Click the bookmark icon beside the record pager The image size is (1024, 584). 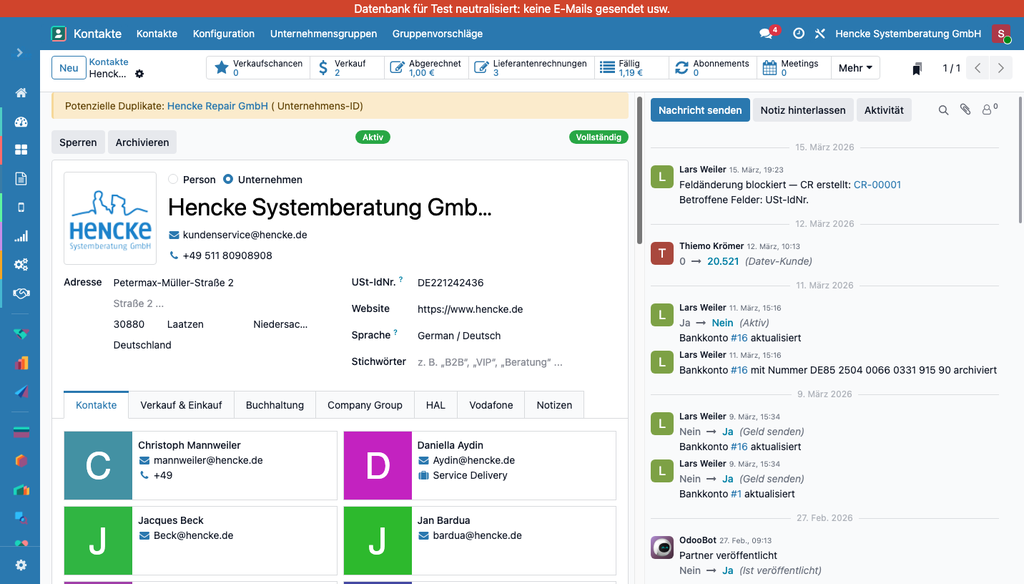(x=917, y=68)
